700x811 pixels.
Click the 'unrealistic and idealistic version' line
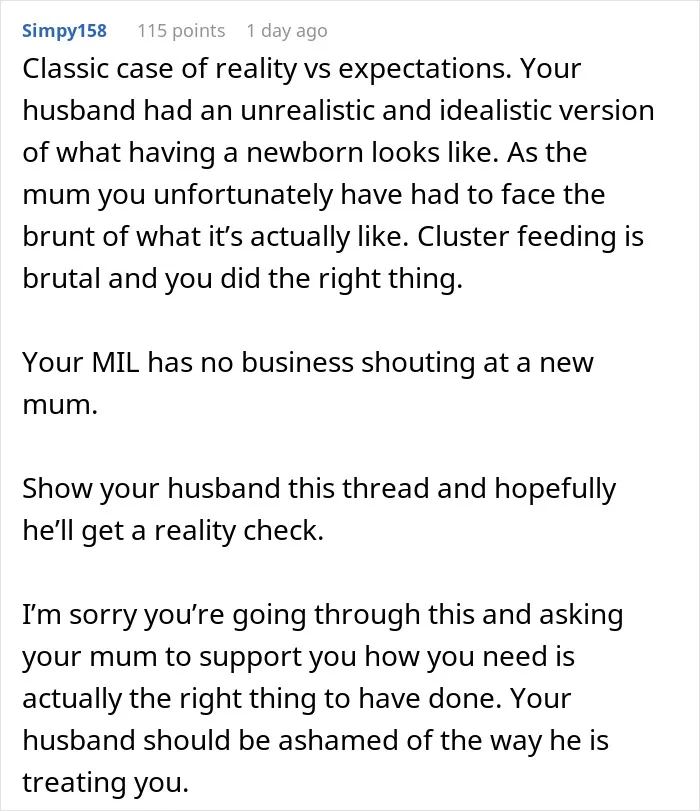tap(447, 111)
